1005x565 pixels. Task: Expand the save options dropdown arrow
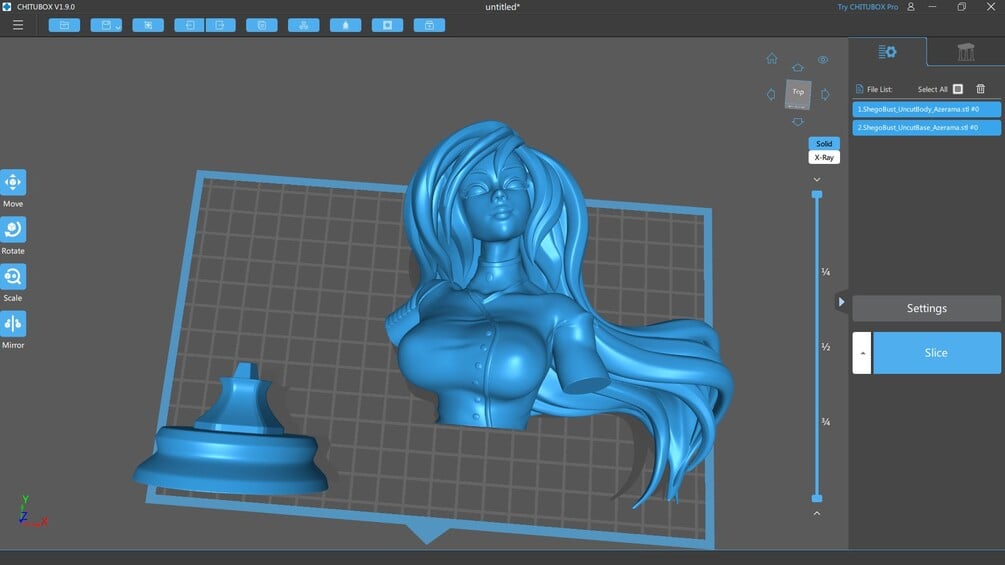(x=118, y=26)
